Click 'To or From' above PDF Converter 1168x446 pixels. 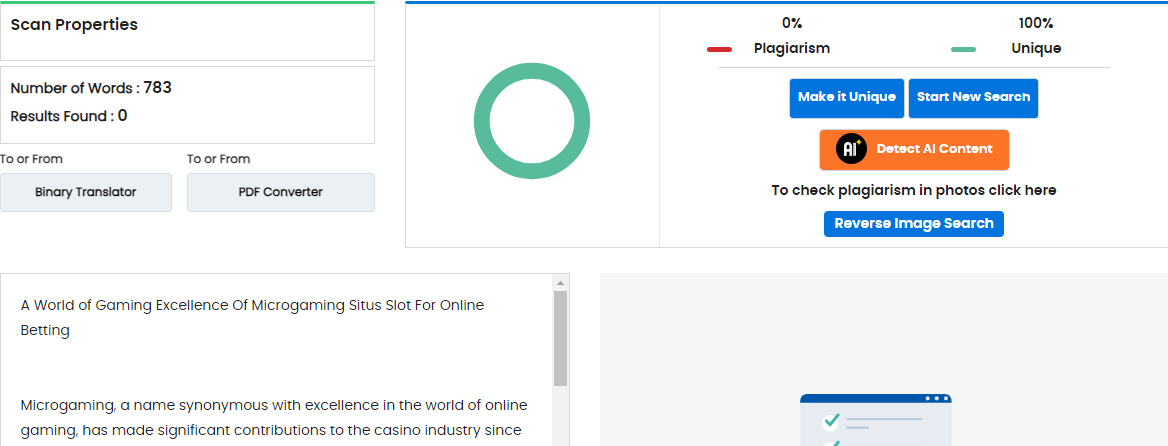(x=218, y=159)
